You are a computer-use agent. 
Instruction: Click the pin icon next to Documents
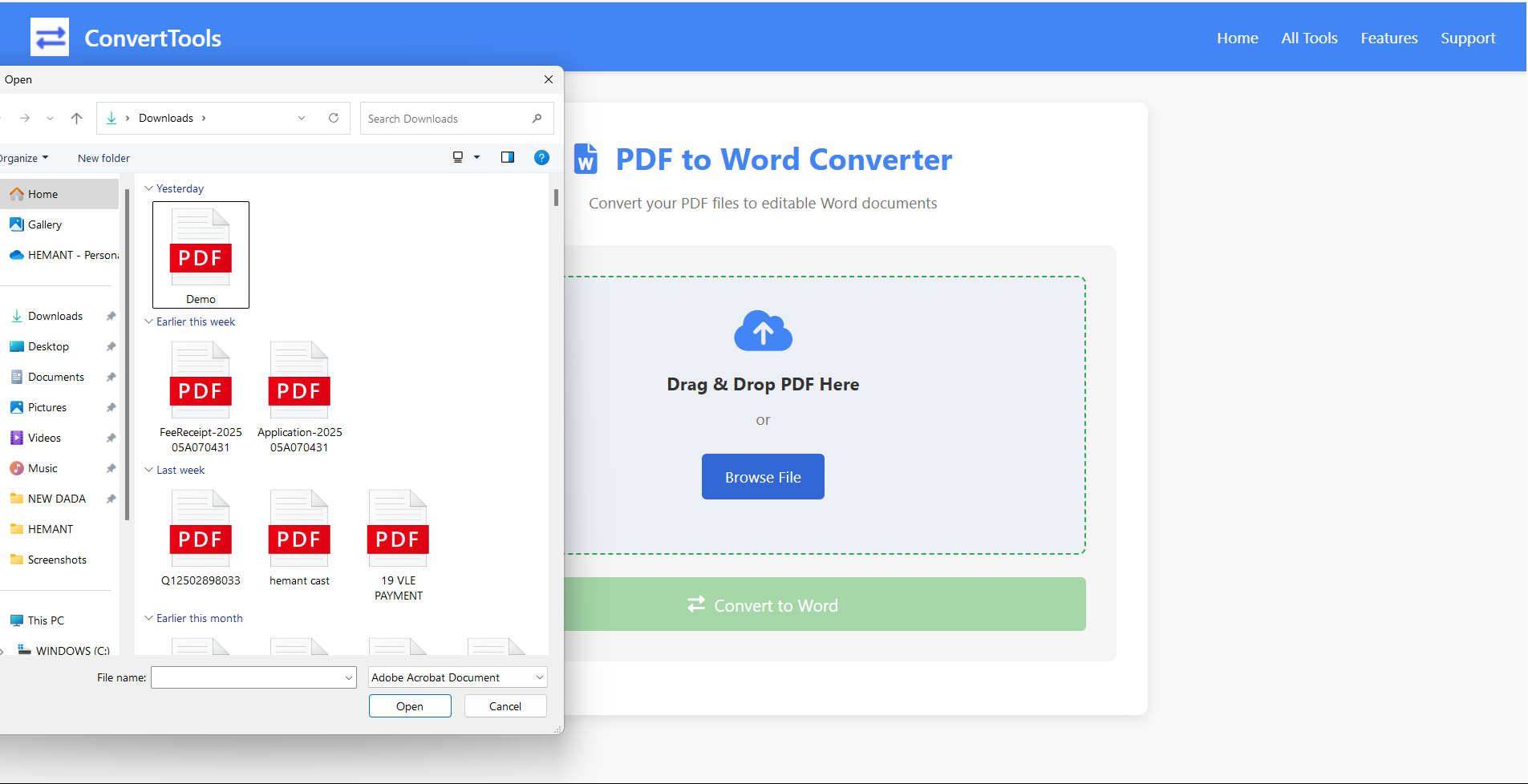111,377
